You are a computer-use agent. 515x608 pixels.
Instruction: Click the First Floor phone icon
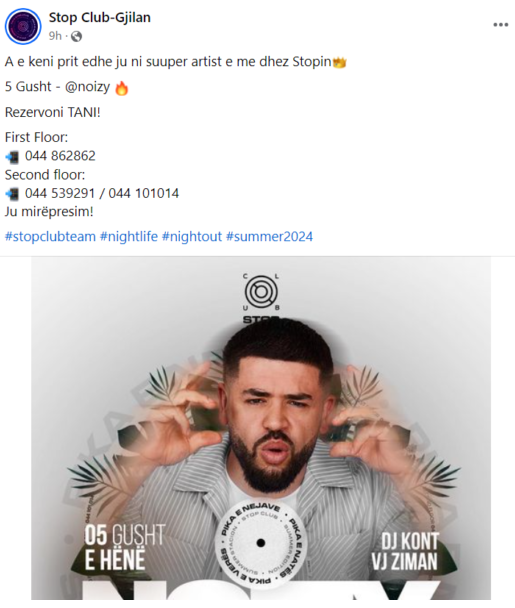(x=12, y=157)
